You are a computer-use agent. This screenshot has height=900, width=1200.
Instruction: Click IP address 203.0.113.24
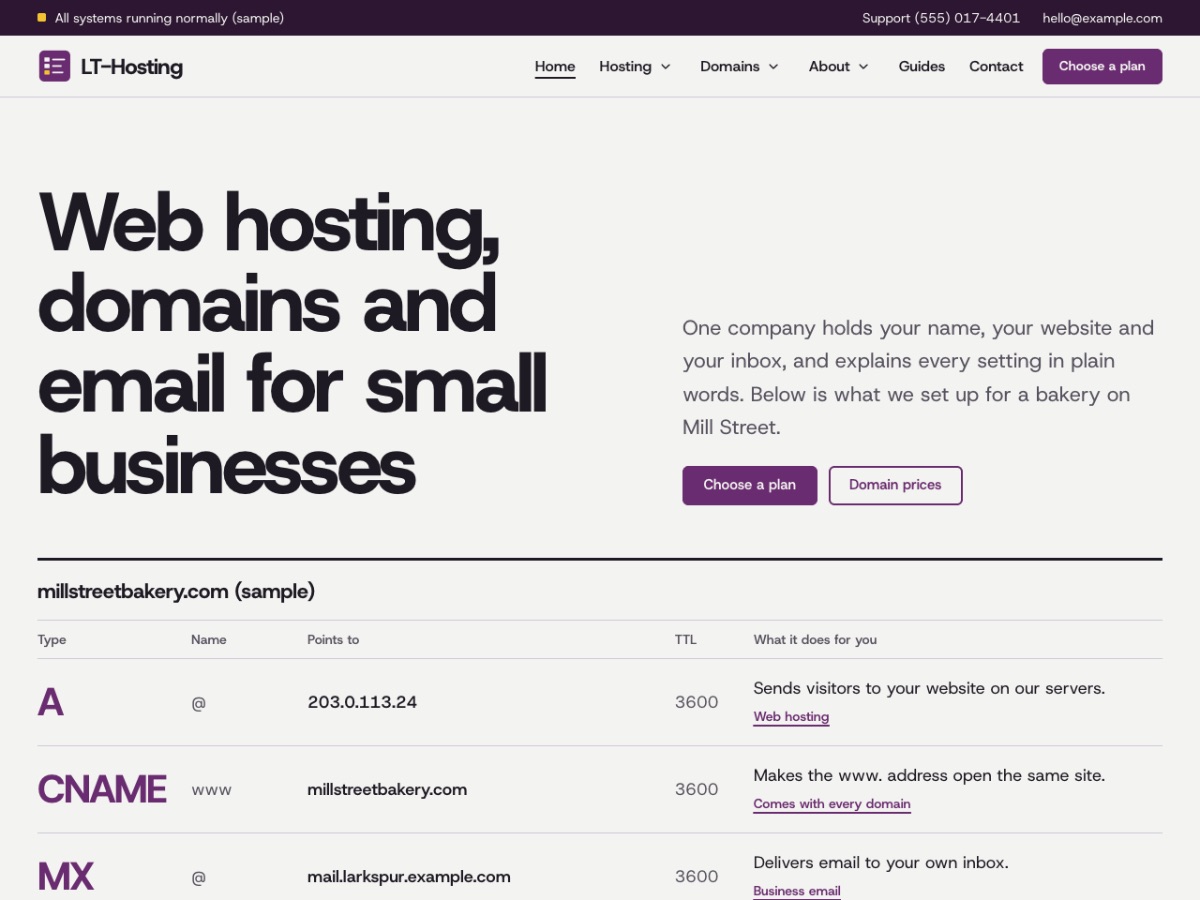tap(362, 702)
